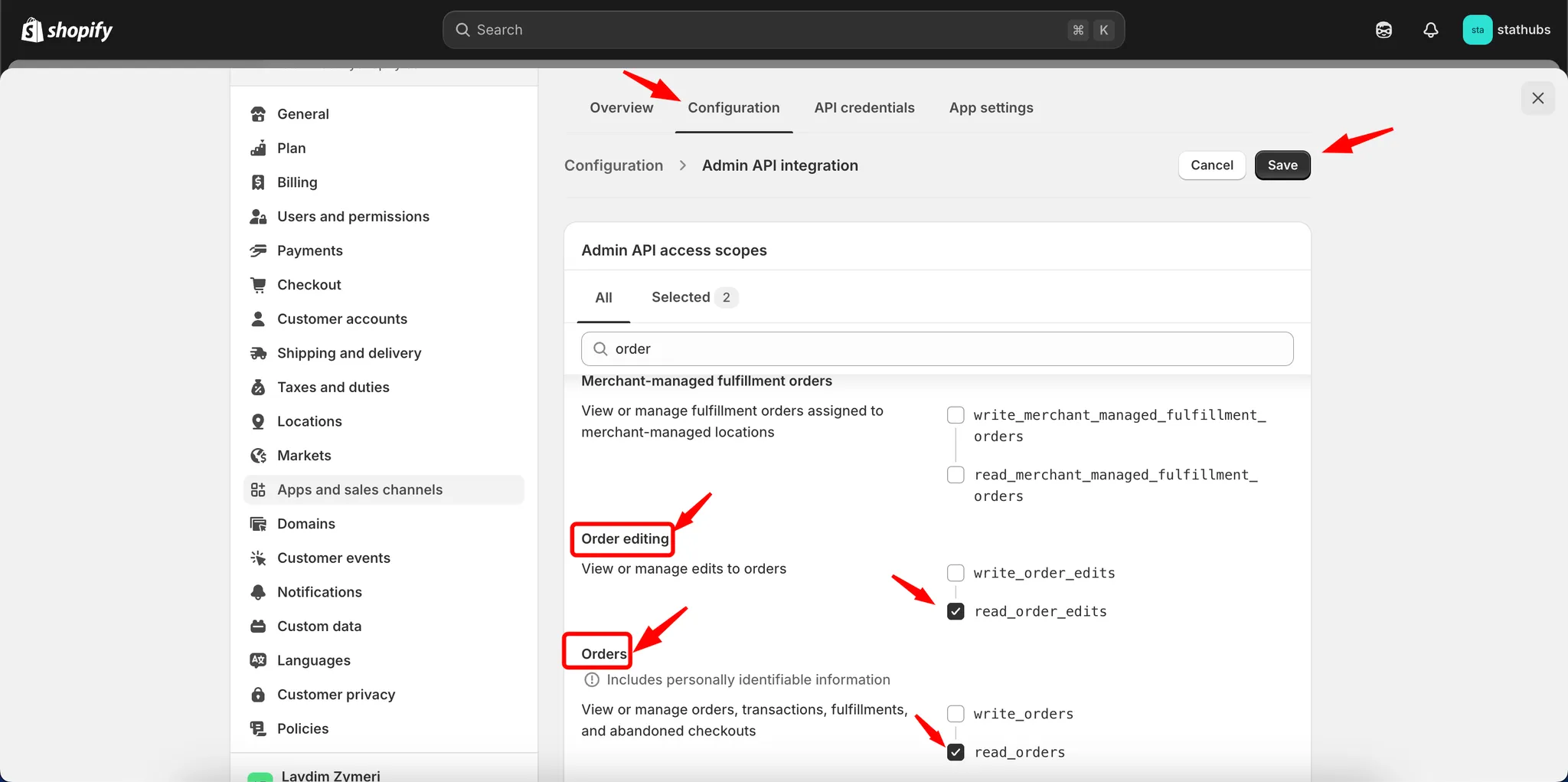Enable write_merchant_managed_fulfillment_orders checkbox
Image resolution: width=1568 pixels, height=782 pixels.
[x=955, y=415]
